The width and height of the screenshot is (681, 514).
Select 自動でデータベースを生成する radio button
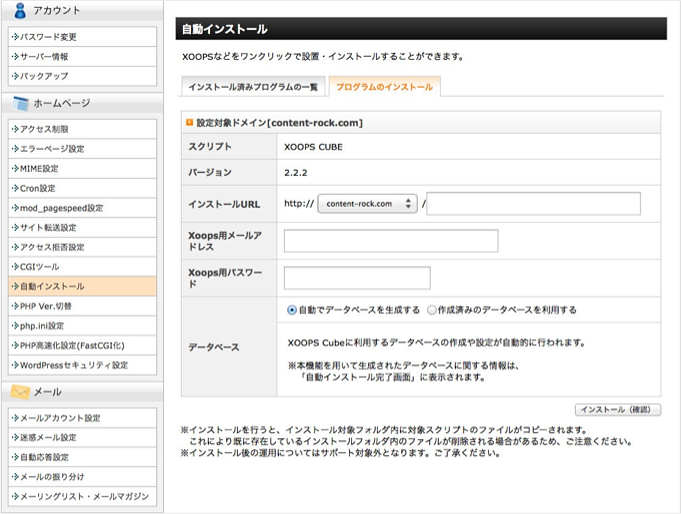(292, 310)
